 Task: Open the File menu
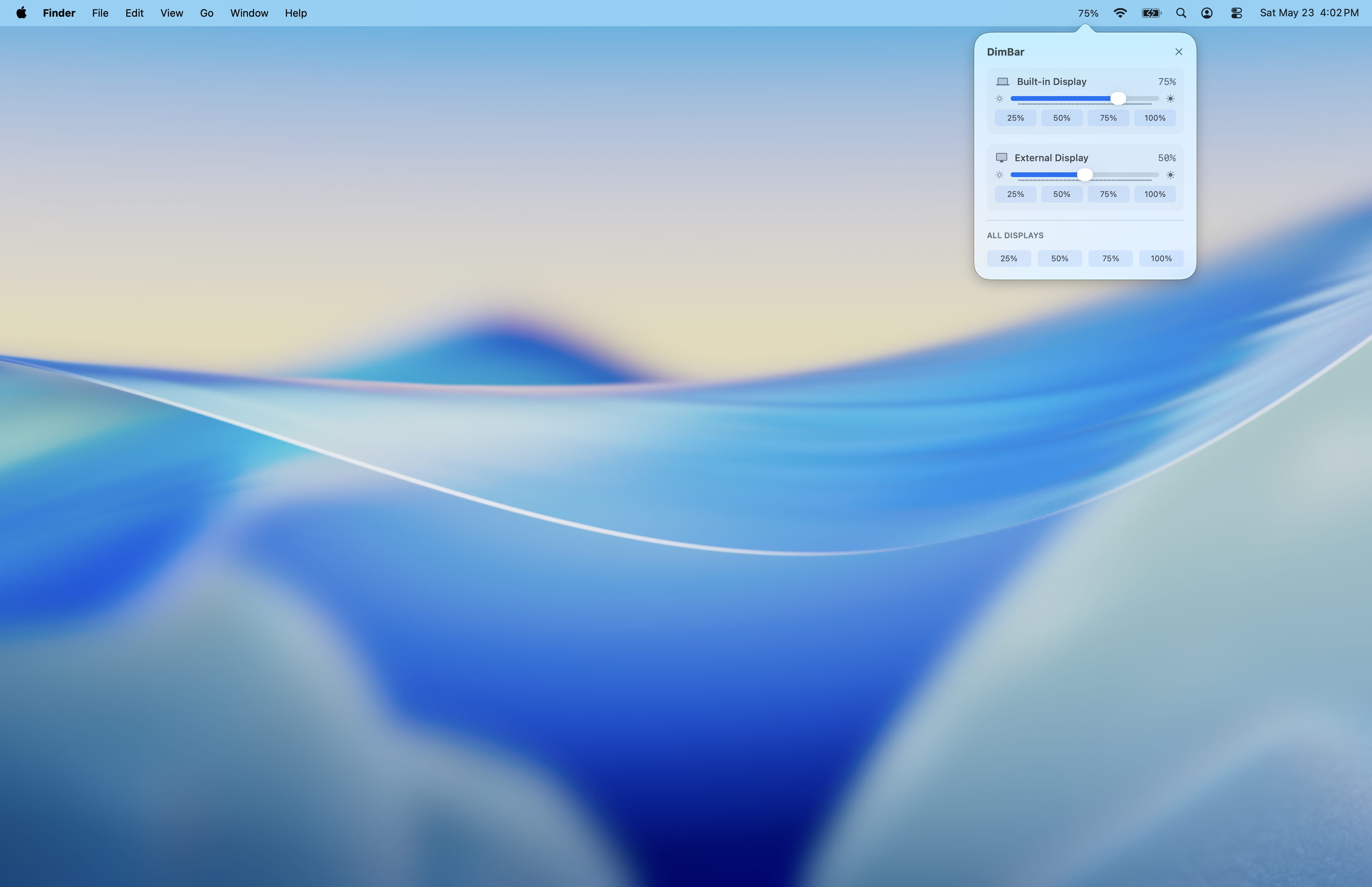coord(100,13)
